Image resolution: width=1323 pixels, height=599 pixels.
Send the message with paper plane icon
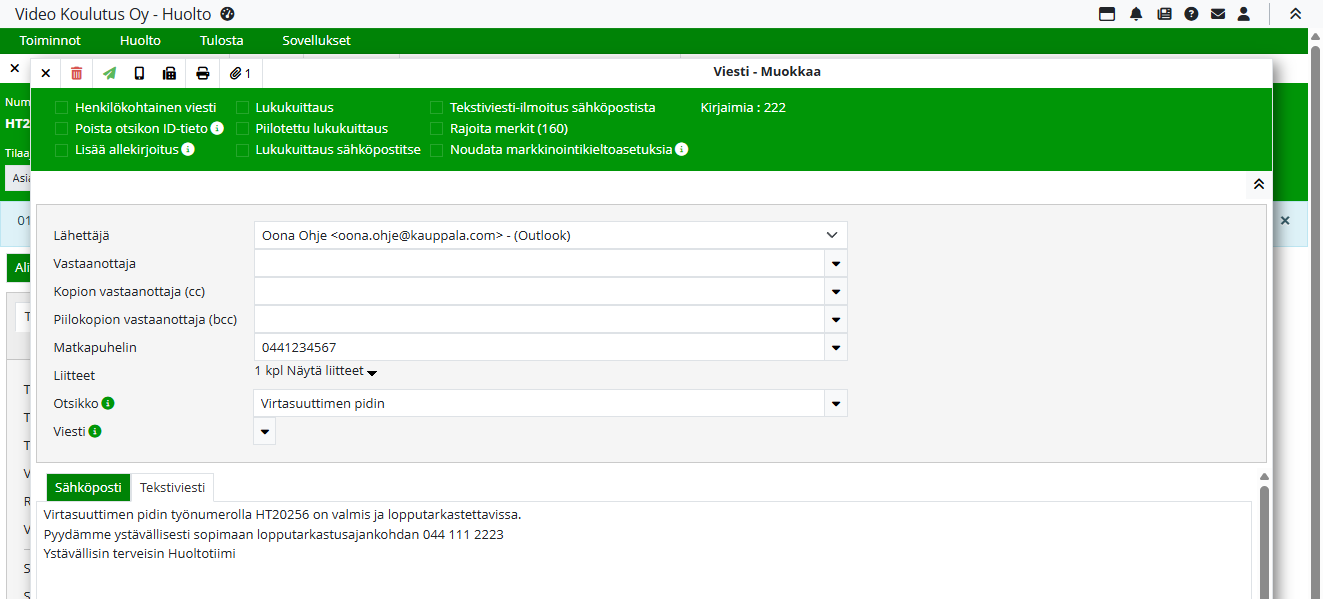[x=109, y=73]
